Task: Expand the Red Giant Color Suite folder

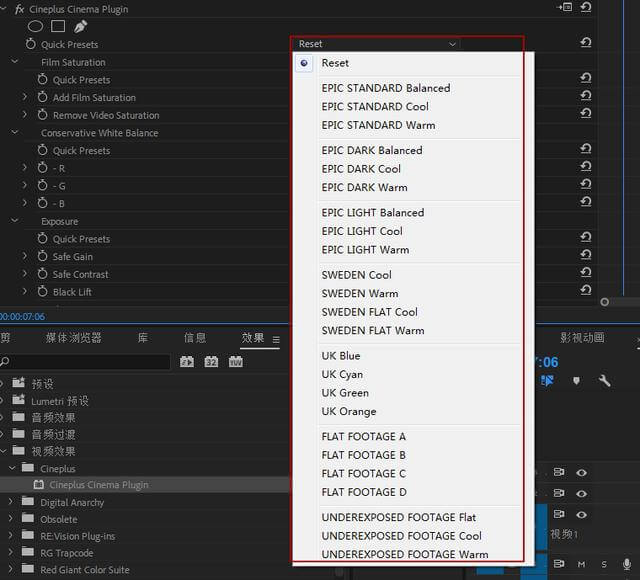Action: [10, 570]
